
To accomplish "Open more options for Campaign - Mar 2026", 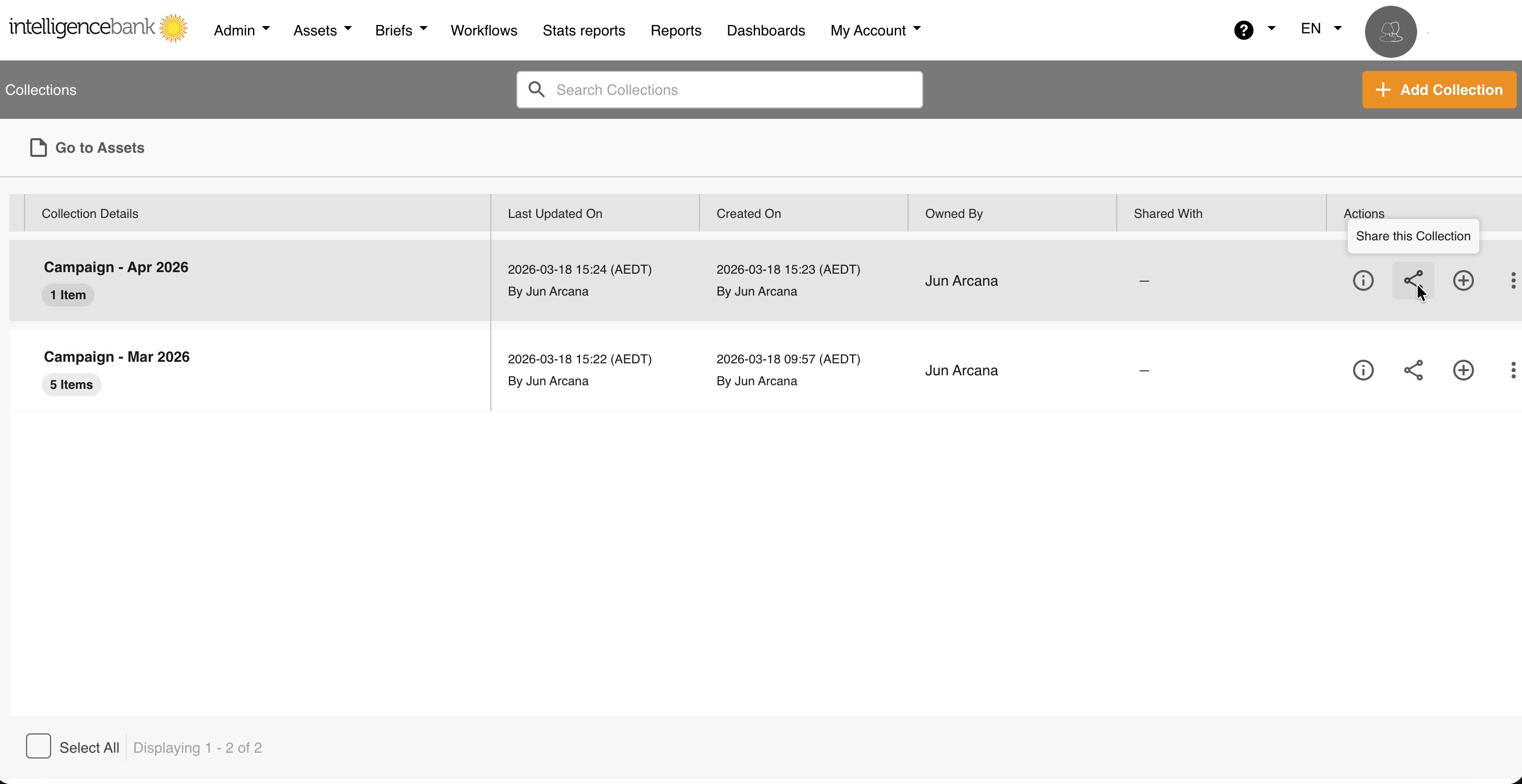I will [1513, 370].
